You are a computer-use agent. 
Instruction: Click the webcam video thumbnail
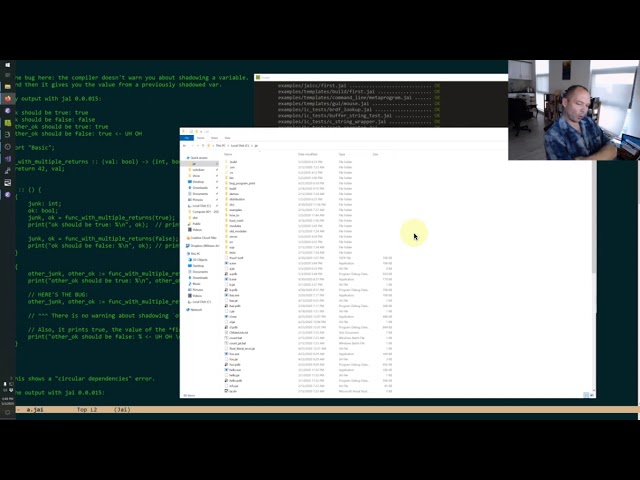[573, 110]
